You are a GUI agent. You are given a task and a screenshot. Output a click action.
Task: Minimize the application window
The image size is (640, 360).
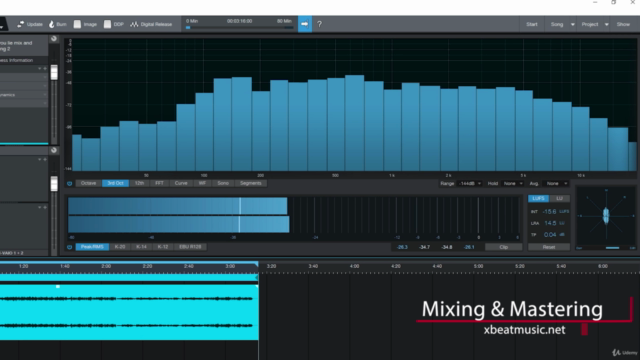595,2
